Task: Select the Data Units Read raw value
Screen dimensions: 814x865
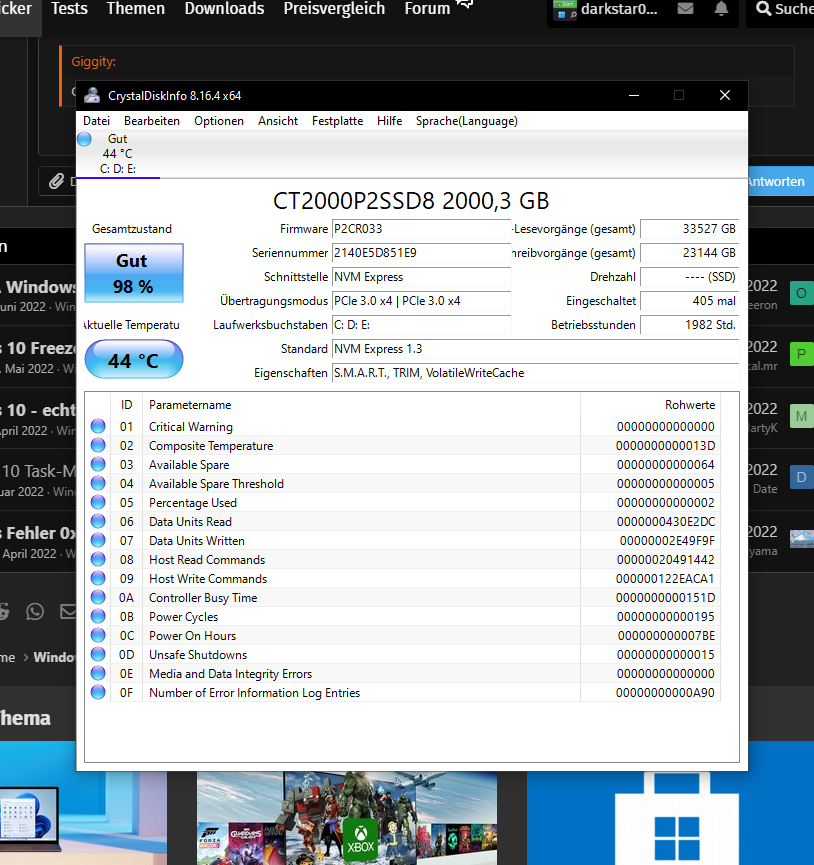Action: 666,522
